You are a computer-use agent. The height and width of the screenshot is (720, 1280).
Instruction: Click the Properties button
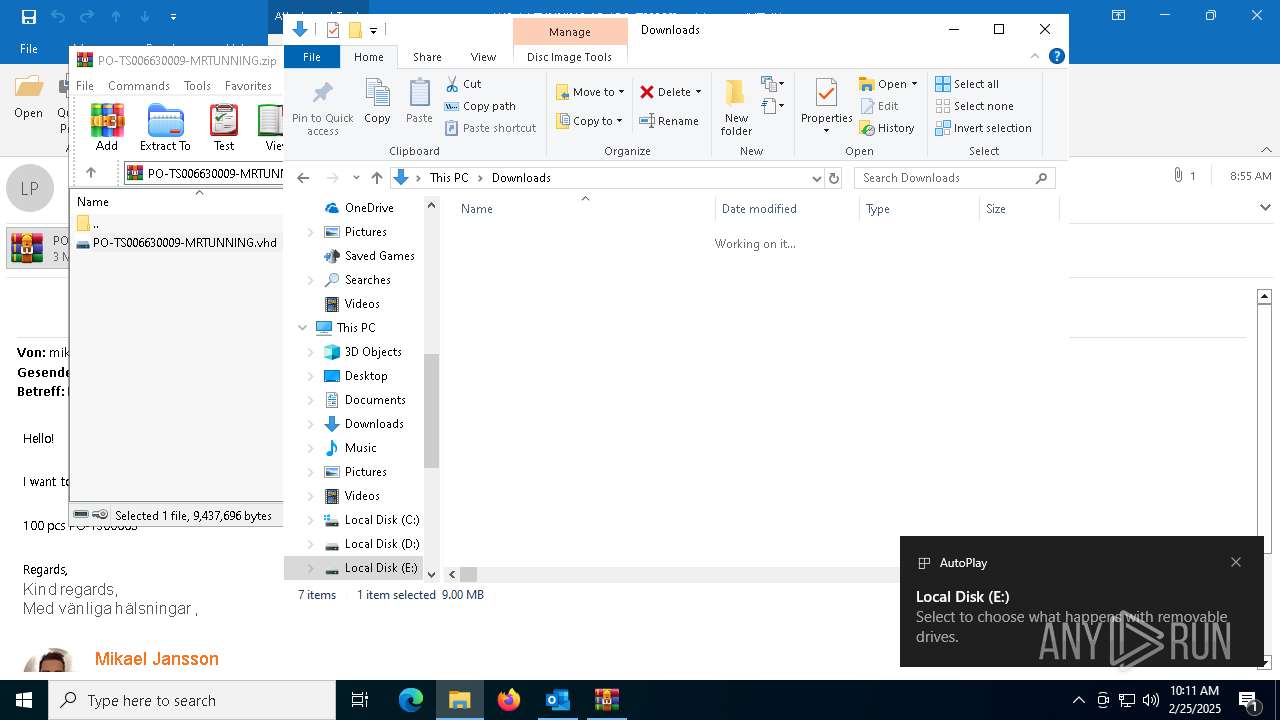click(x=826, y=108)
